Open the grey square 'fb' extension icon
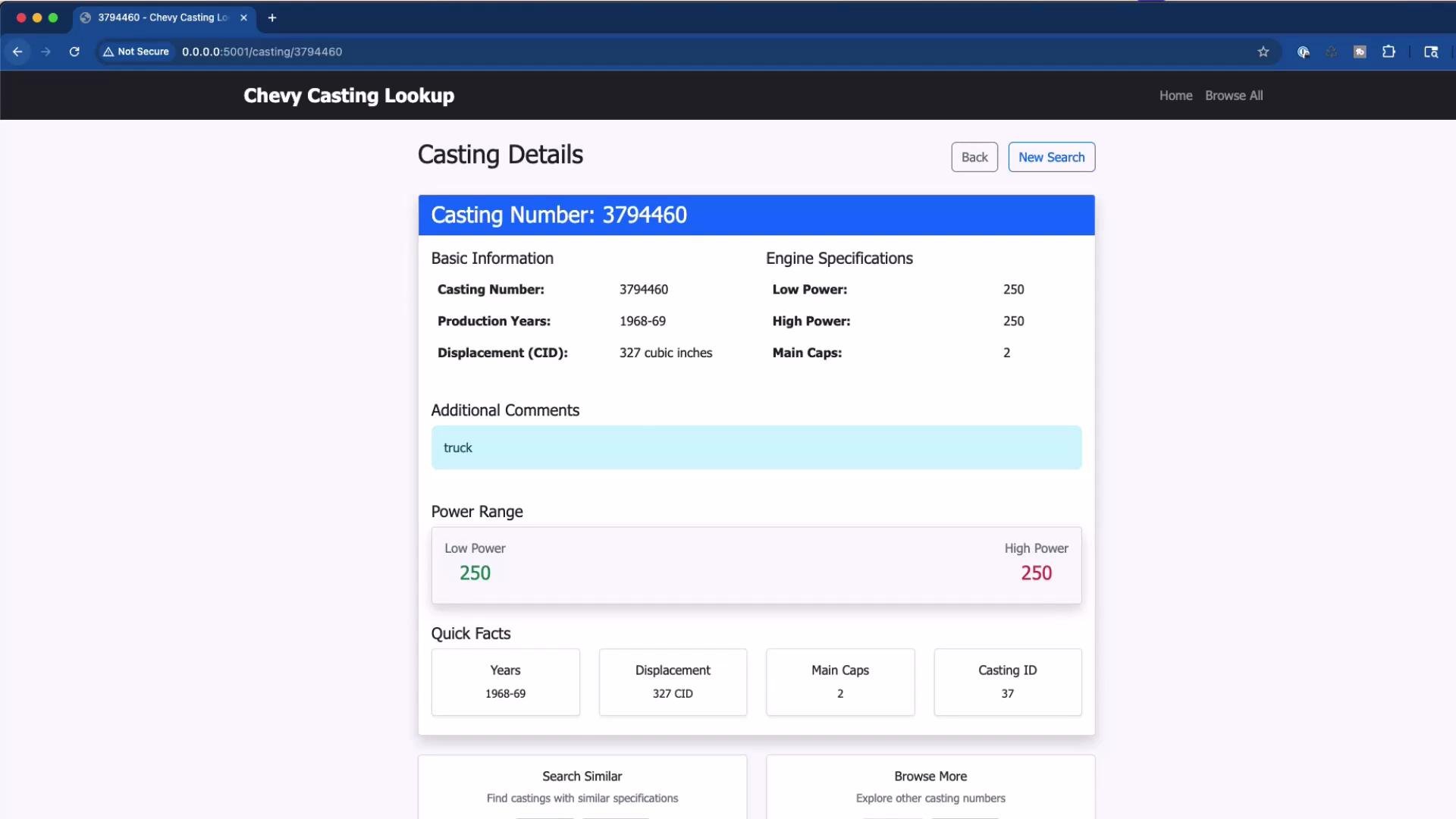Image resolution: width=1456 pixels, height=819 pixels. click(1360, 52)
